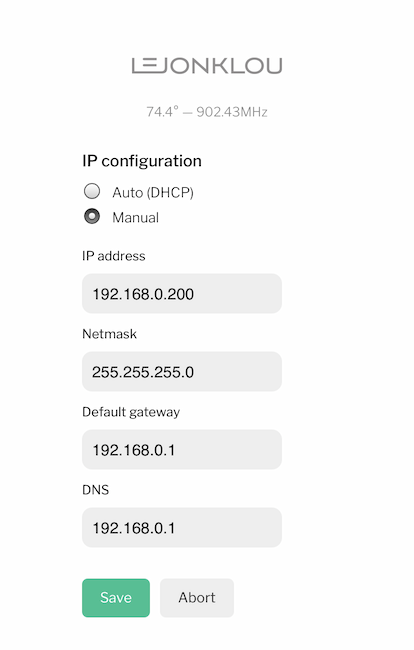Select the Auto (DHCP) radio button

(92, 191)
